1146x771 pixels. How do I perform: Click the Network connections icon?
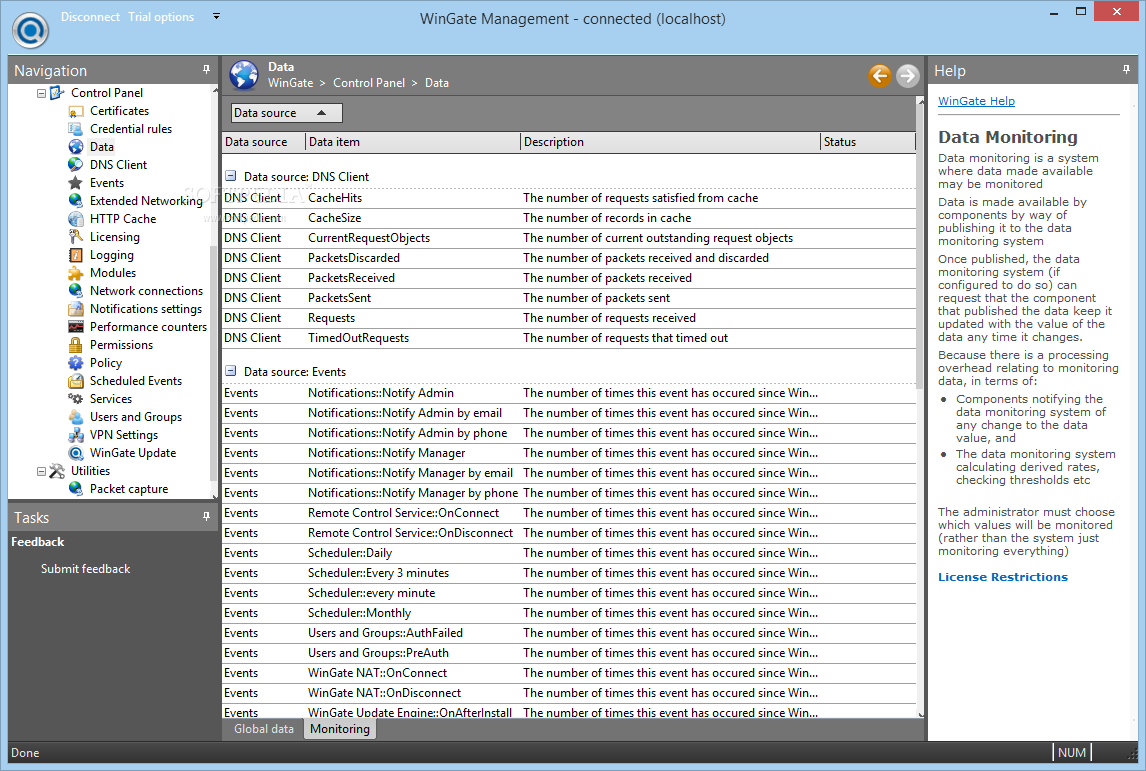pyautogui.click(x=75, y=291)
